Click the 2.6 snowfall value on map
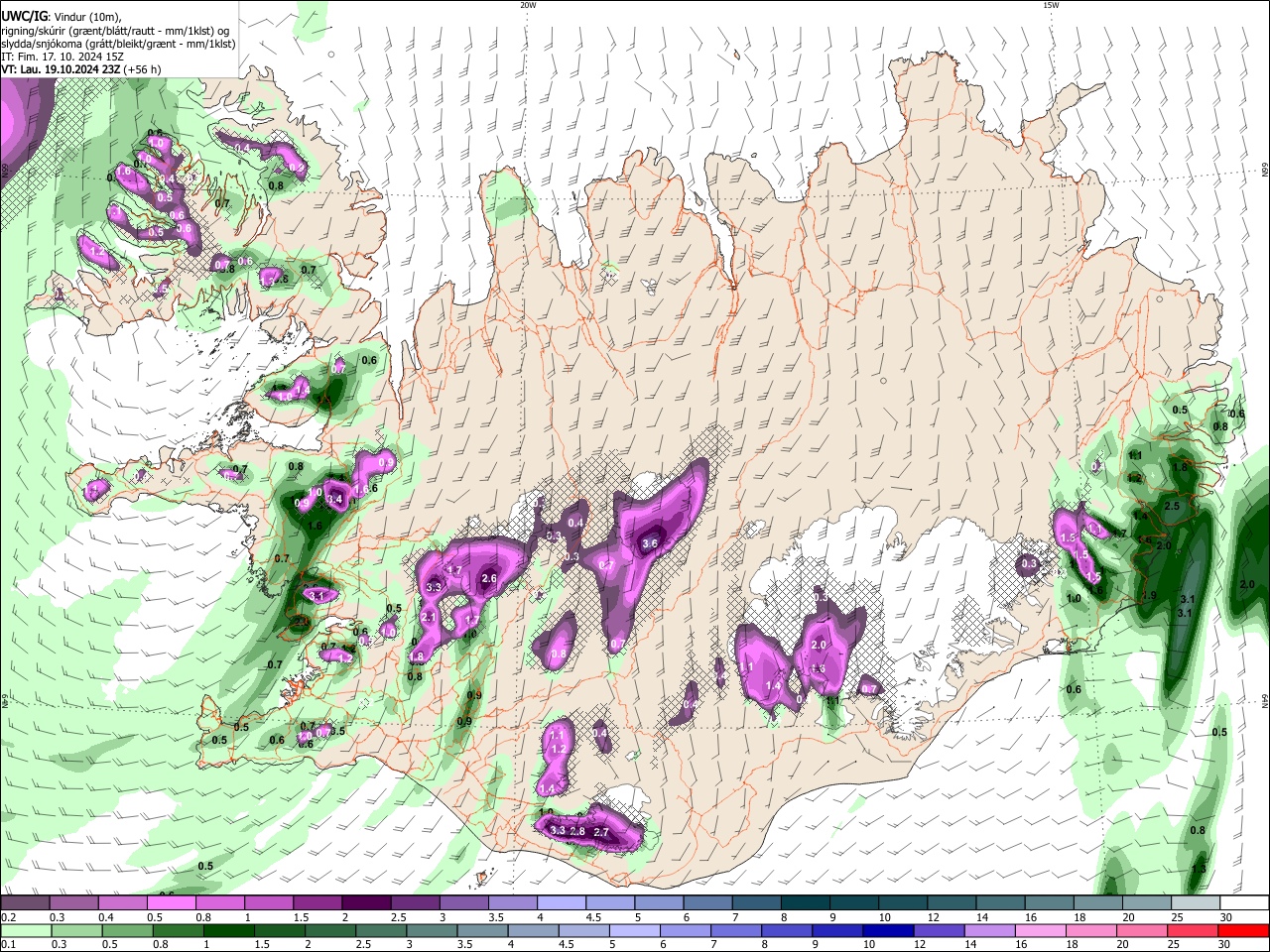Screen dimensions: 1270x952 point(489,578)
